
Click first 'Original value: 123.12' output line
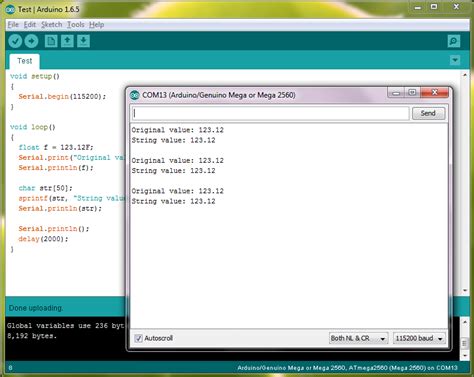(x=177, y=130)
